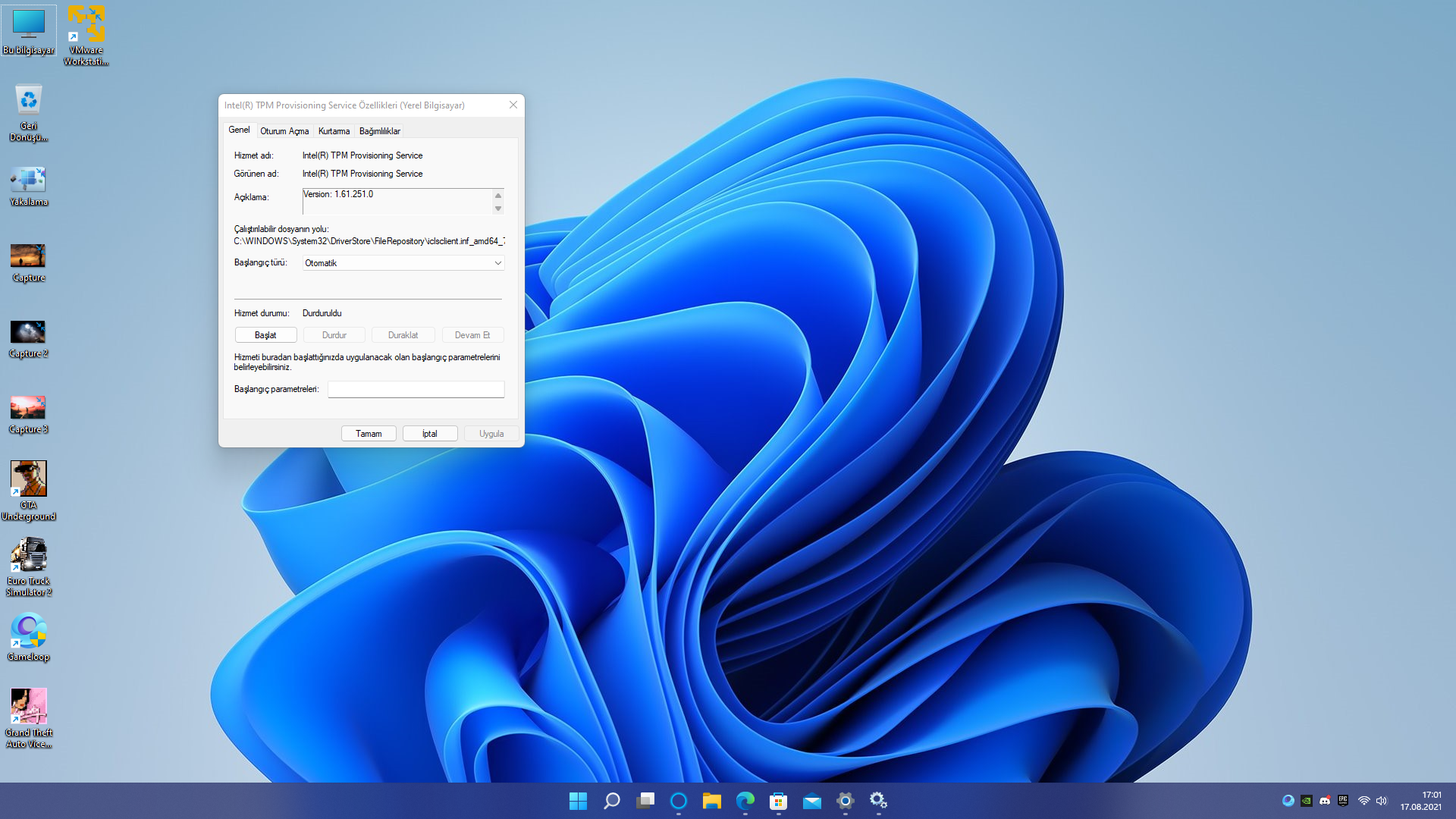Open the VMware Workstation desktop shortcut
The width and height of the screenshot is (1456, 819).
(86, 35)
